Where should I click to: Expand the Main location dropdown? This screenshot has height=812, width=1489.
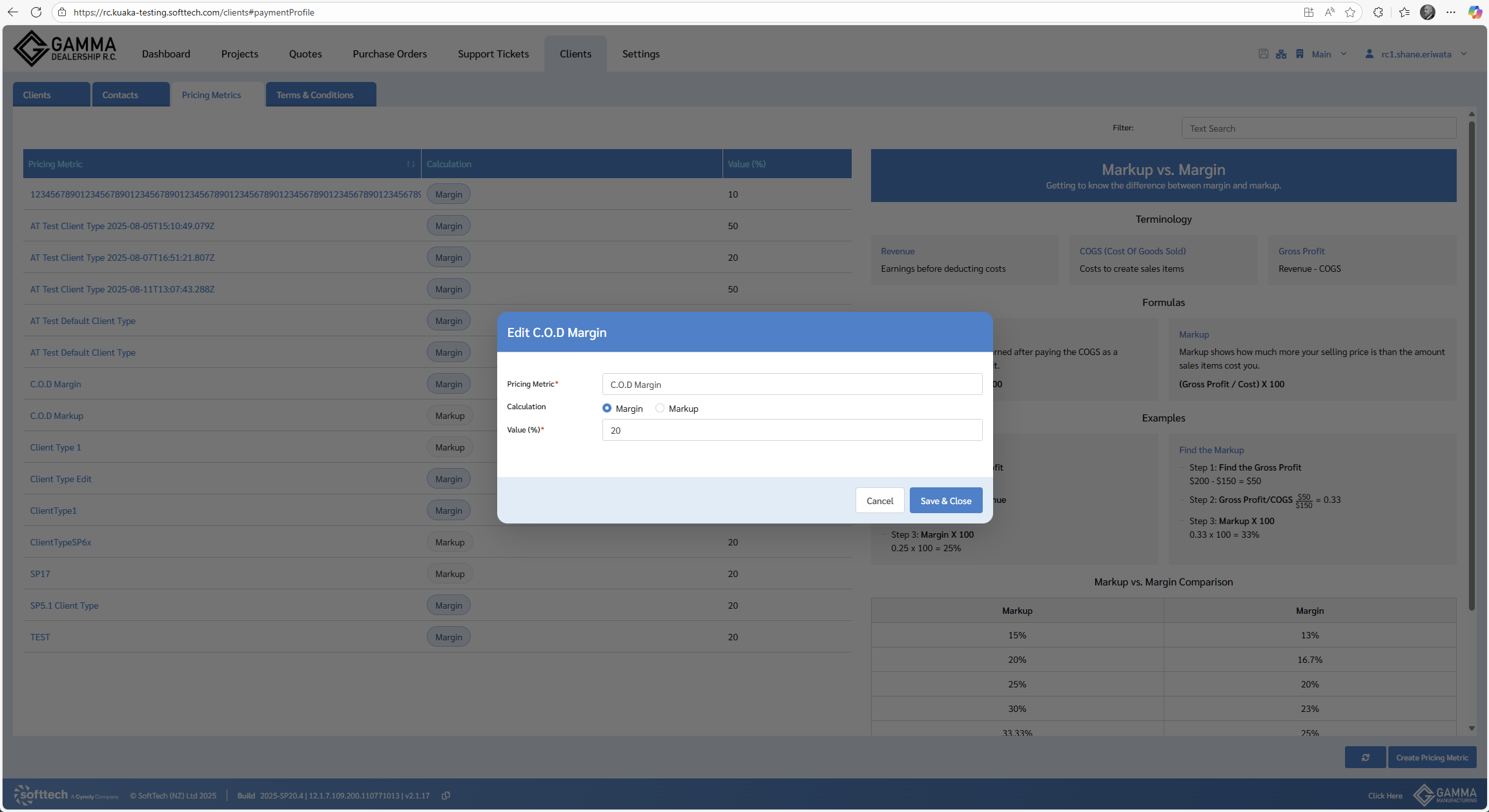1344,54
